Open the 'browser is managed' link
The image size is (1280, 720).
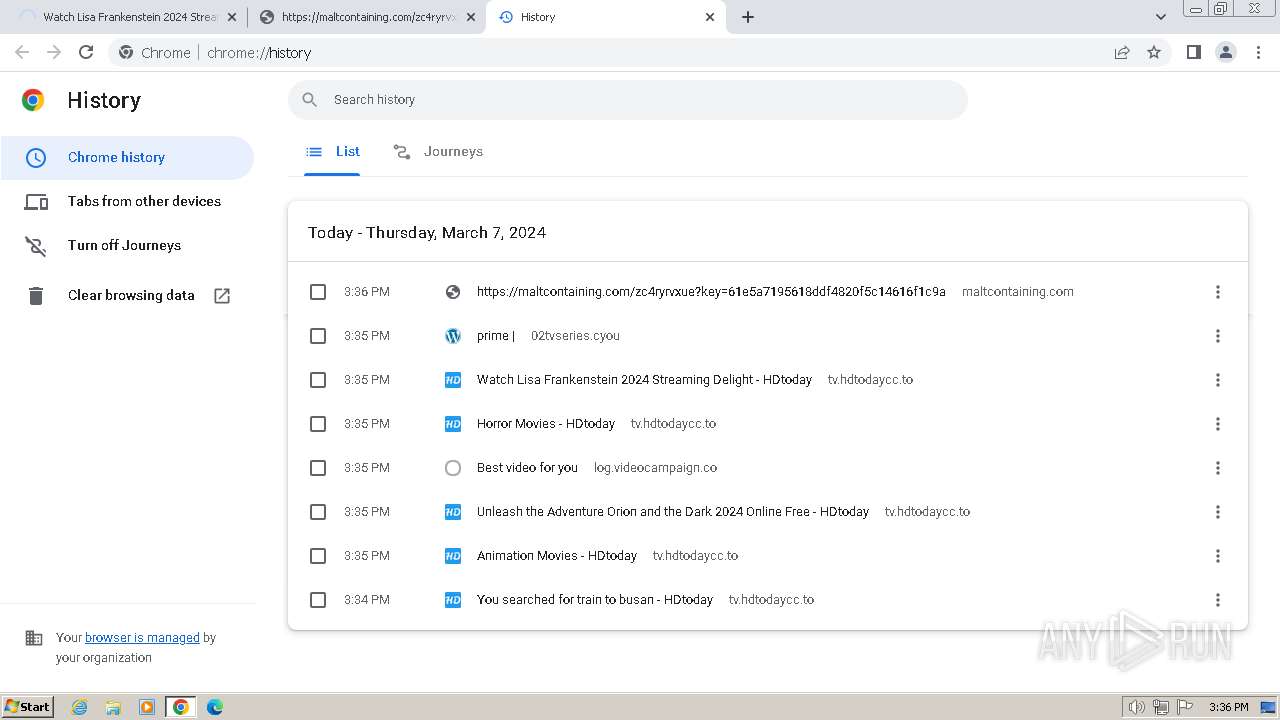point(142,638)
